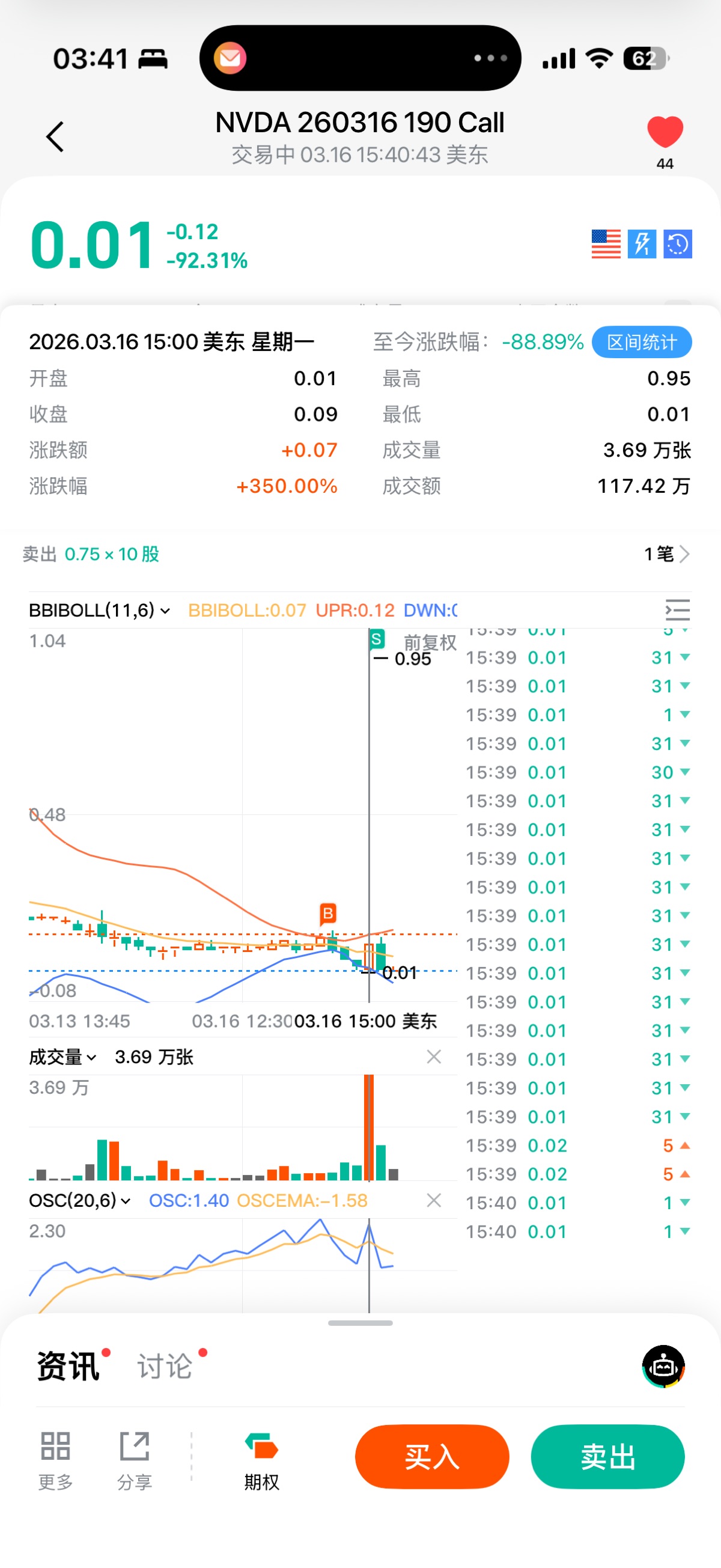This screenshot has width=721, height=1568.
Task: Switch to the 资讯 tab
Action: click(68, 1366)
